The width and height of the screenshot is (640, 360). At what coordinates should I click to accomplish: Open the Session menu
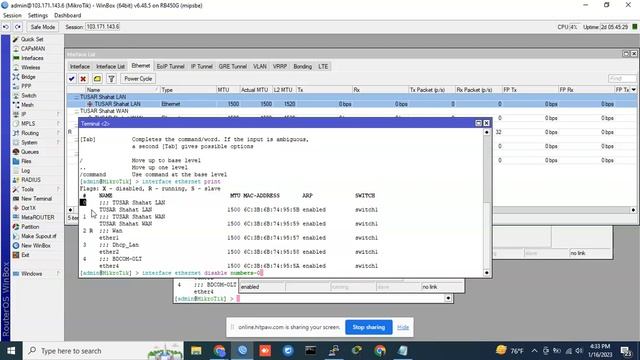(12, 16)
